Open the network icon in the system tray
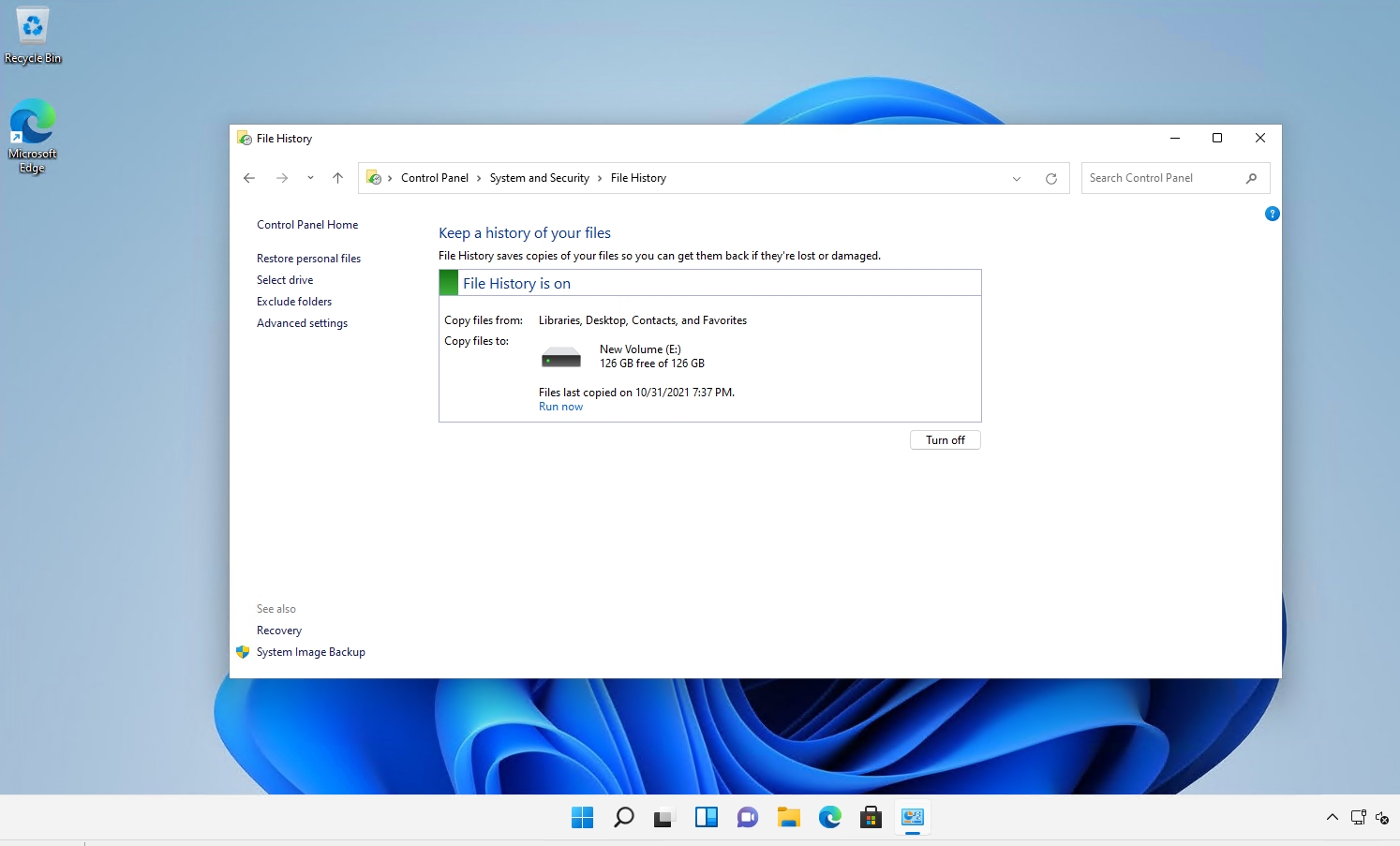The image size is (1400, 846). point(1358,817)
